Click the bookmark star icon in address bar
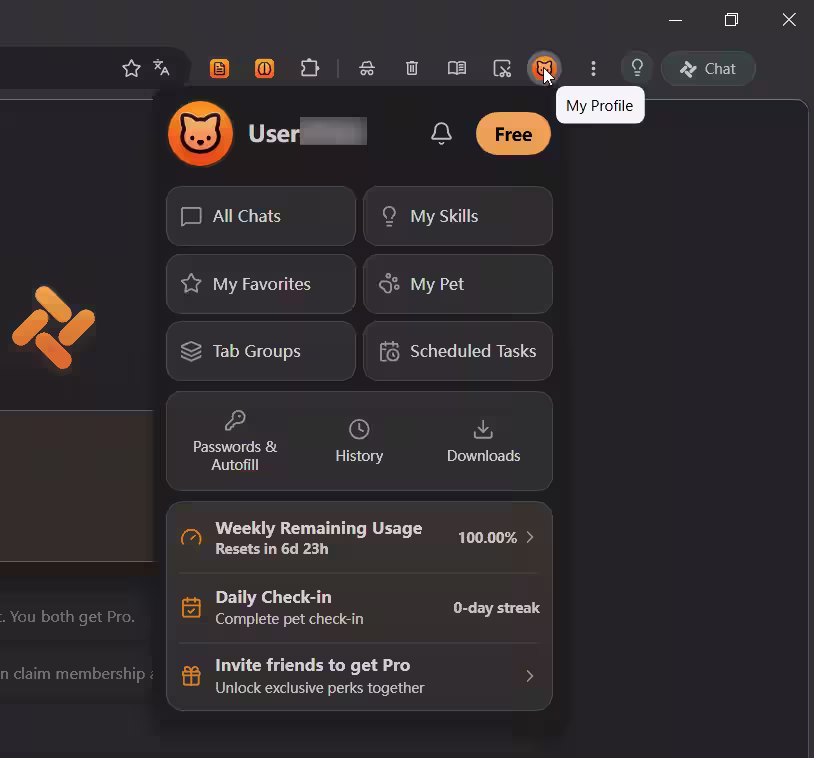 click(131, 68)
